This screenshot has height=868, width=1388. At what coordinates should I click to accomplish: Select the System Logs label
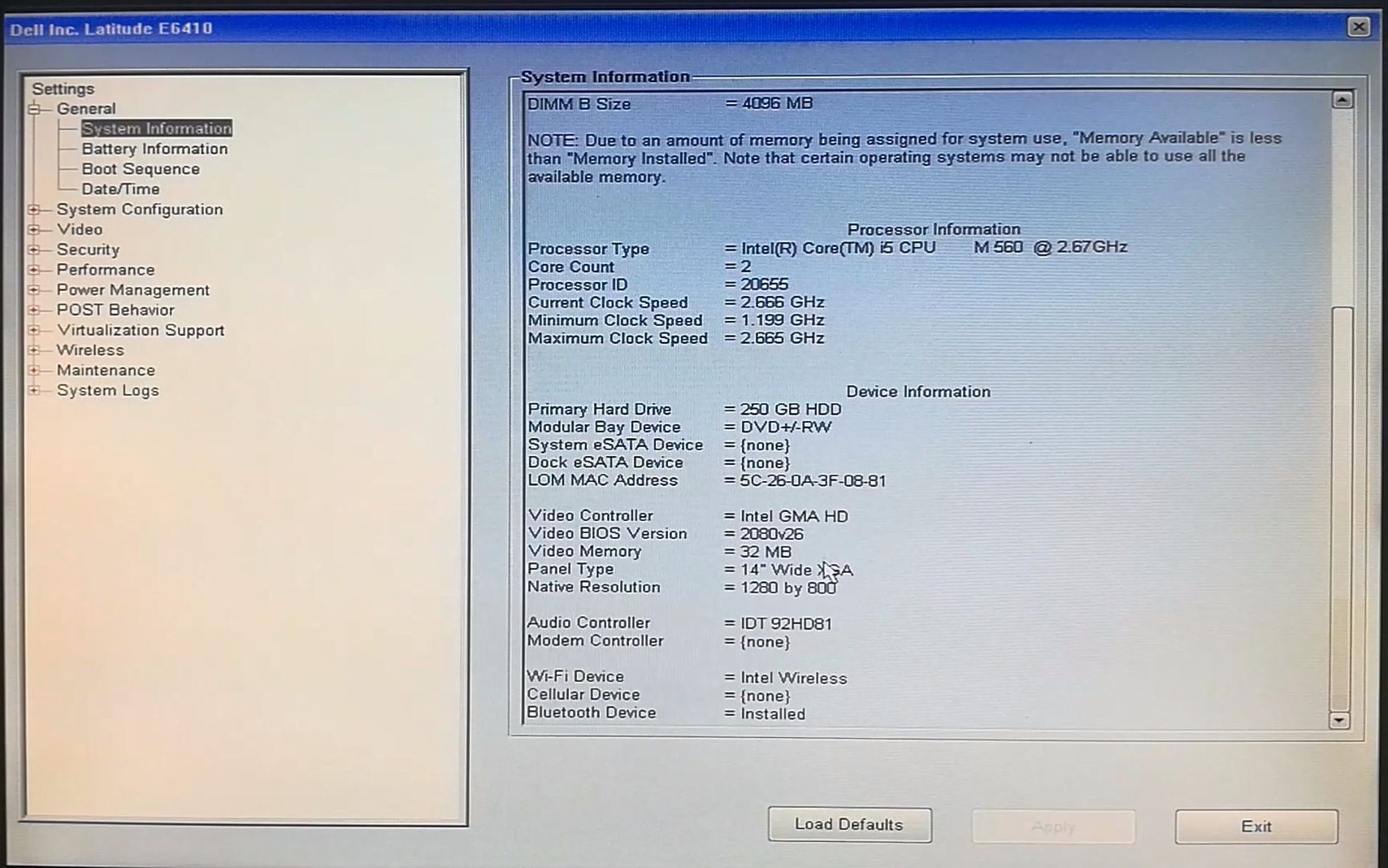[x=108, y=391]
